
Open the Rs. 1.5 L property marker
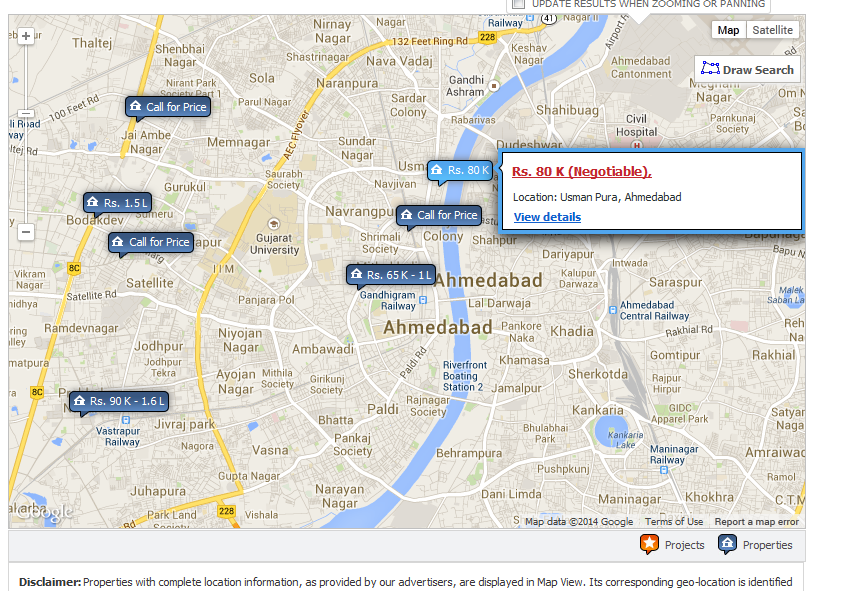coord(117,203)
